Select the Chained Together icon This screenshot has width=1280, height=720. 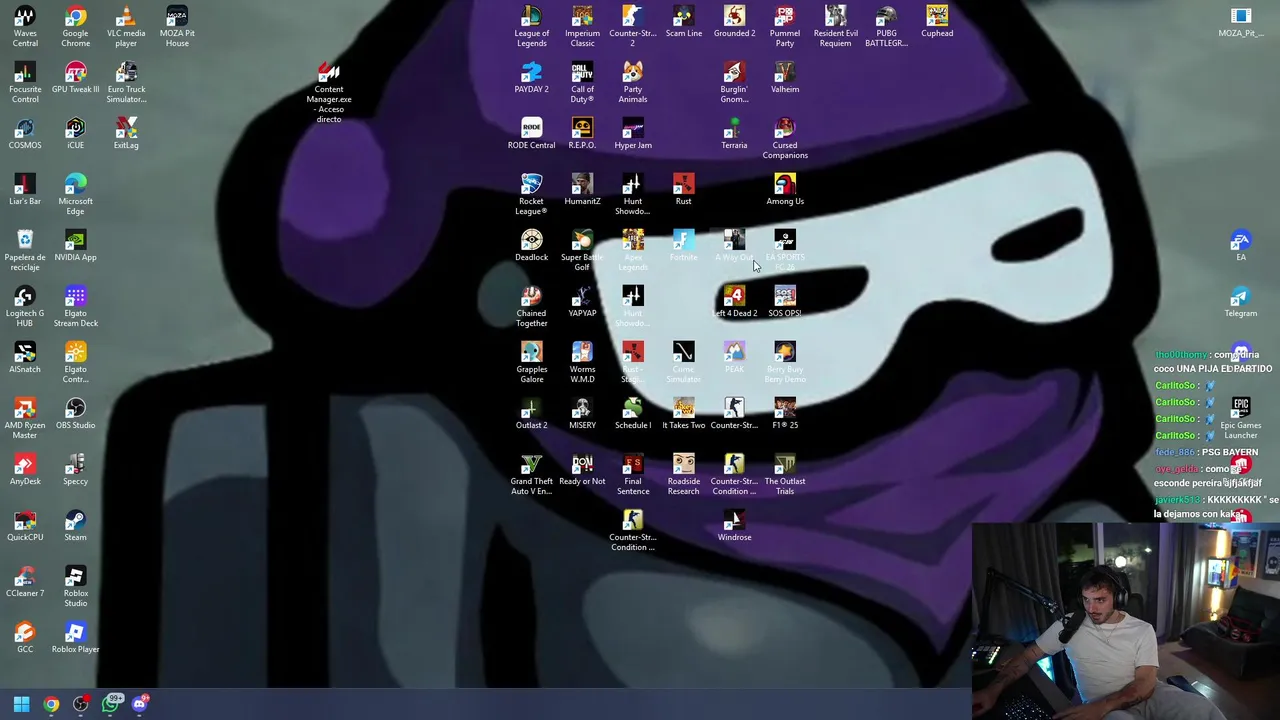point(531,306)
